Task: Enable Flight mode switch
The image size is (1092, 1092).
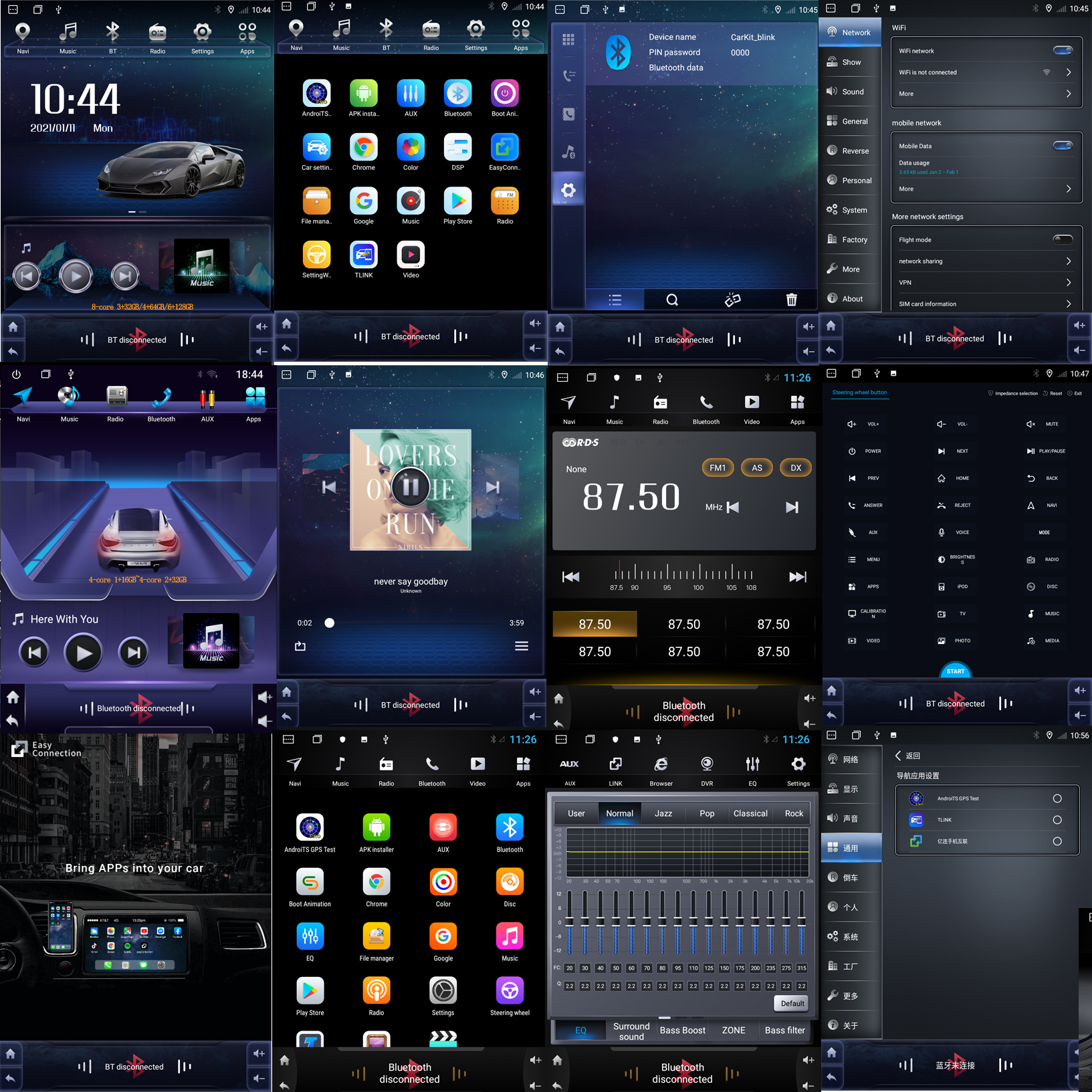Action: pos(1062,239)
